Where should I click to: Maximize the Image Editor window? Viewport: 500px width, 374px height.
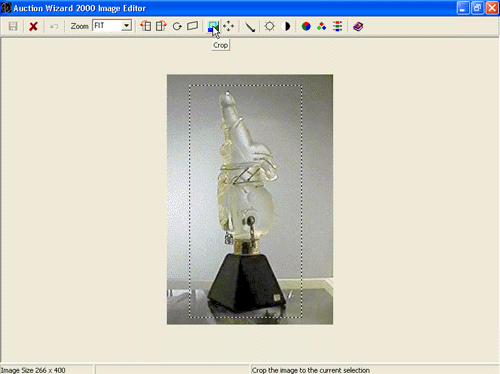point(477,8)
